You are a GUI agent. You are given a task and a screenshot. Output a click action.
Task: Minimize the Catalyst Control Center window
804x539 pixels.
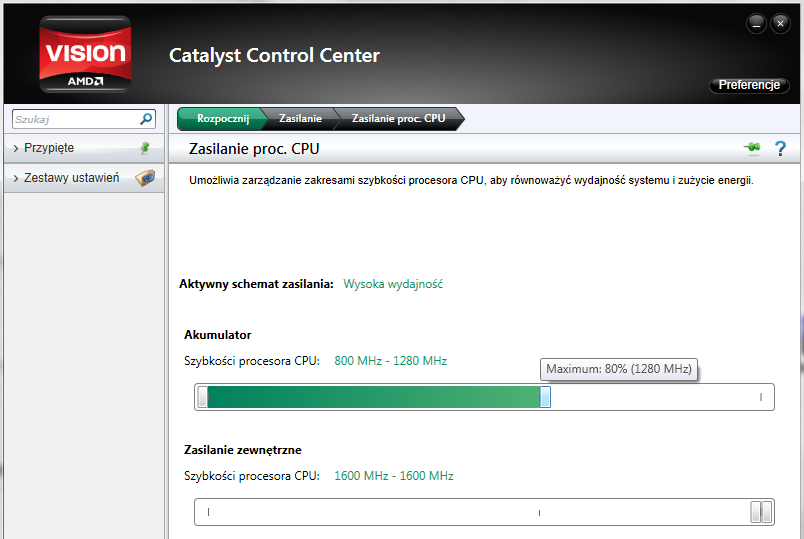[756, 24]
